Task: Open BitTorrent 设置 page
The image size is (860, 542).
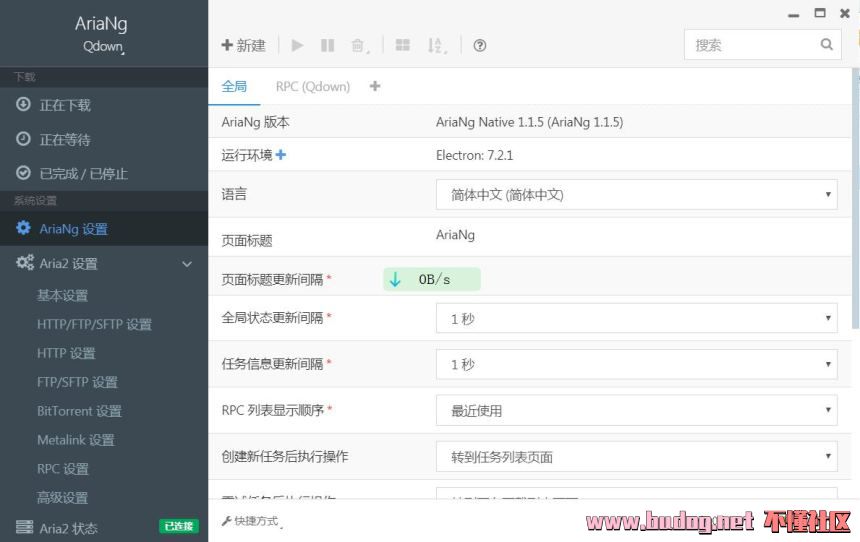Action: click(x=80, y=411)
